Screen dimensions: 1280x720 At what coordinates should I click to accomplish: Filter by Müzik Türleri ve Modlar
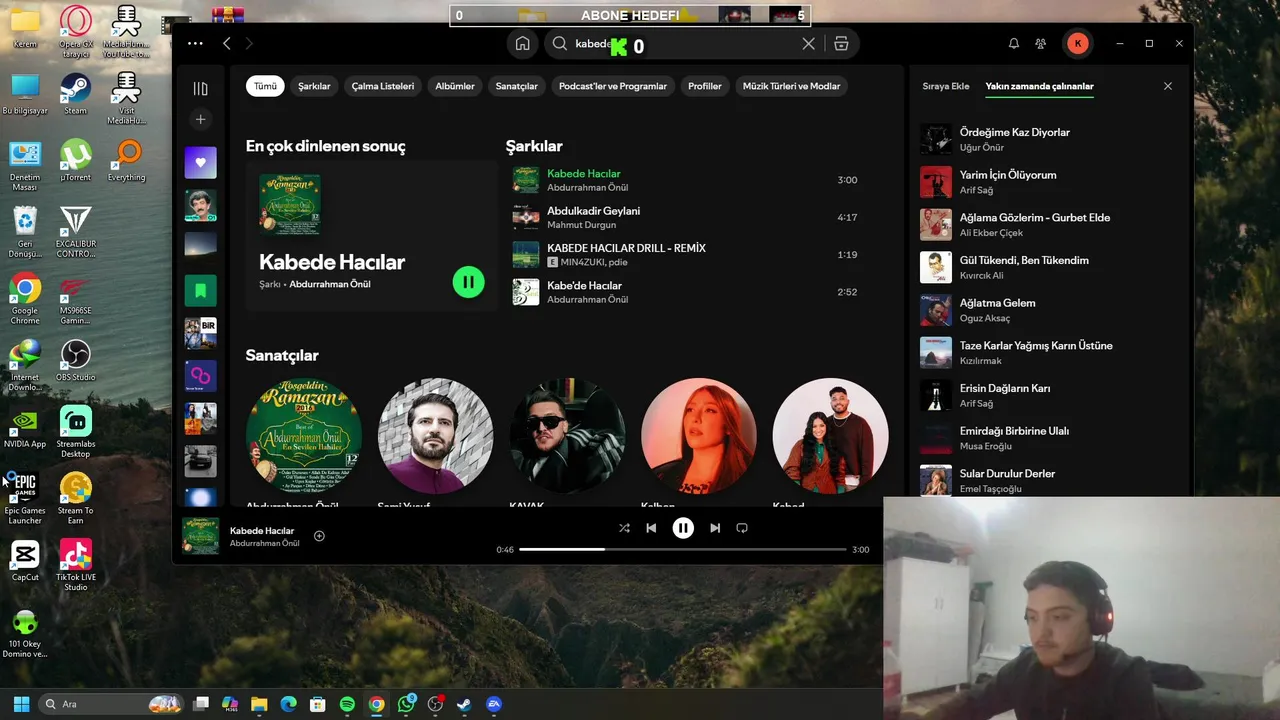(791, 86)
